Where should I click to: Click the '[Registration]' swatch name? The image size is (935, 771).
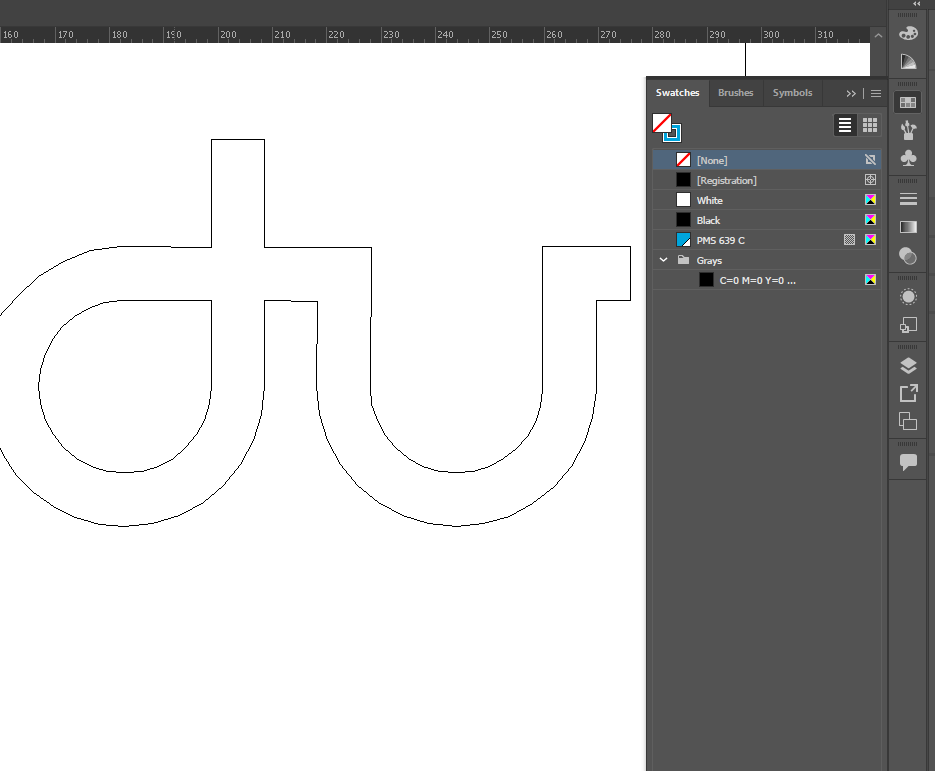coord(726,180)
